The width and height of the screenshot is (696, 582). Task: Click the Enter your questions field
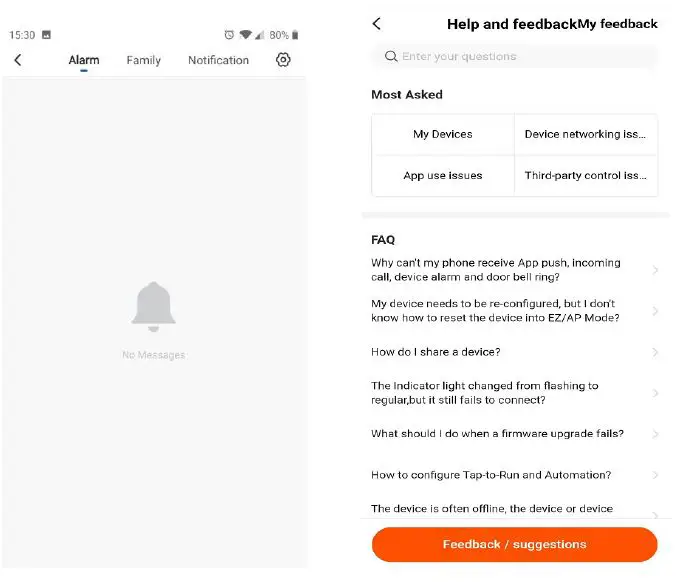(520, 57)
